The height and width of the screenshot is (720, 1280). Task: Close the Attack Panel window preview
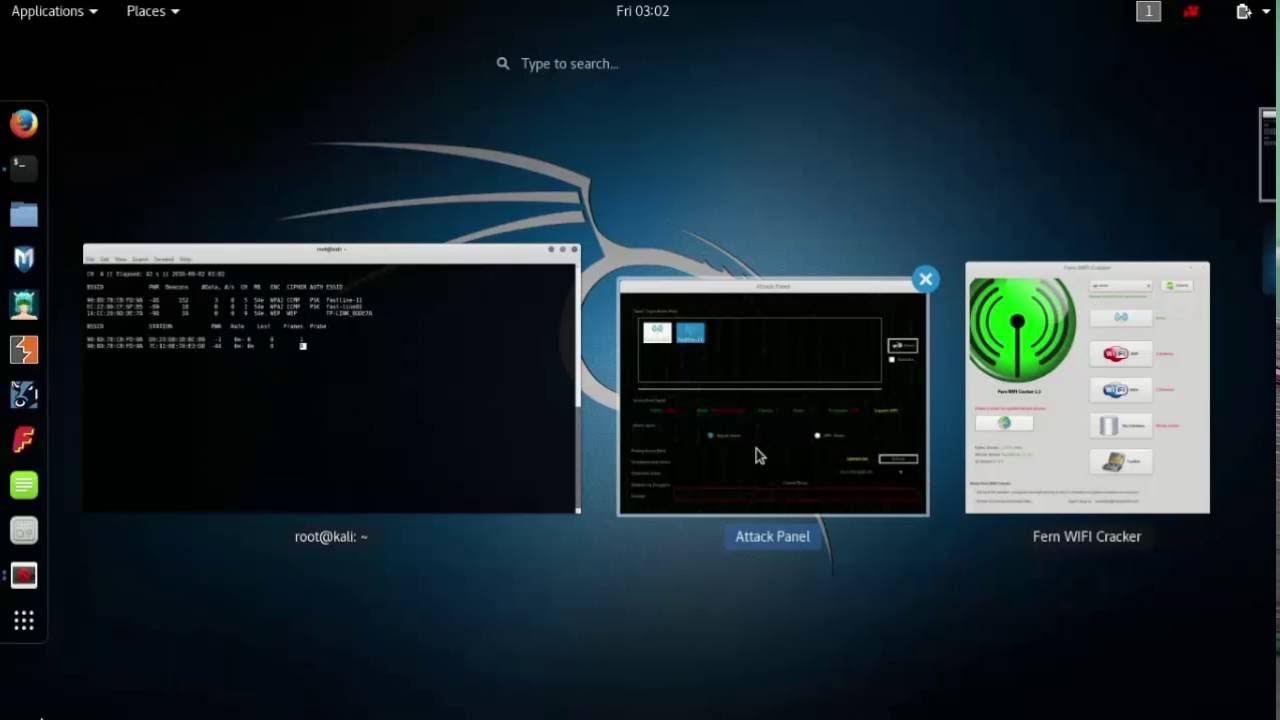(x=926, y=280)
